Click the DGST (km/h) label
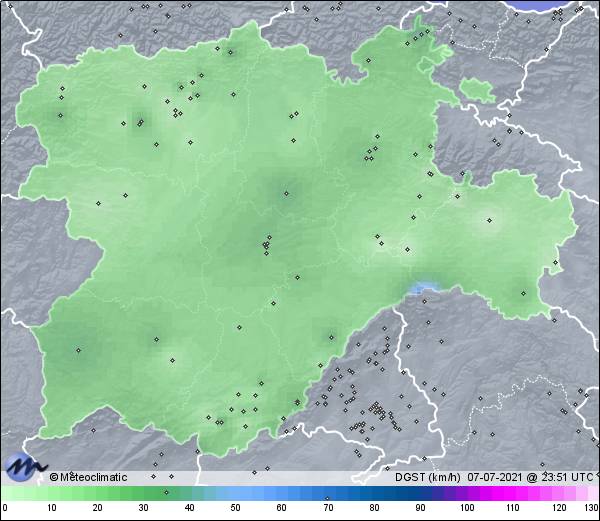Screen dimensions: 600x521 click(x=428, y=477)
